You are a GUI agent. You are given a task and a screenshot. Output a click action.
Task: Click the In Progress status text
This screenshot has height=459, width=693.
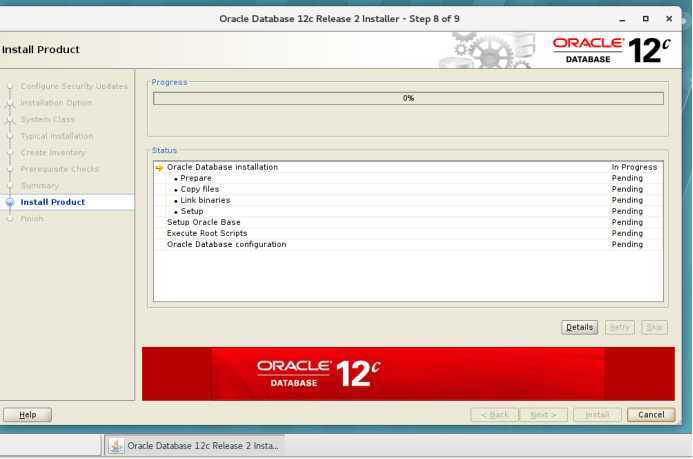tap(634, 167)
